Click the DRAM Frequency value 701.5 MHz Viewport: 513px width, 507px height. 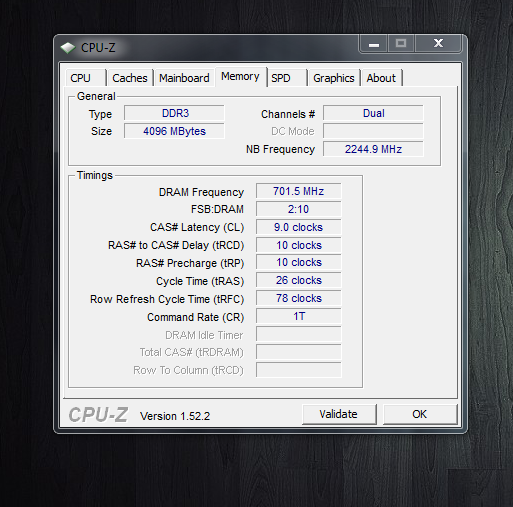tap(299, 191)
